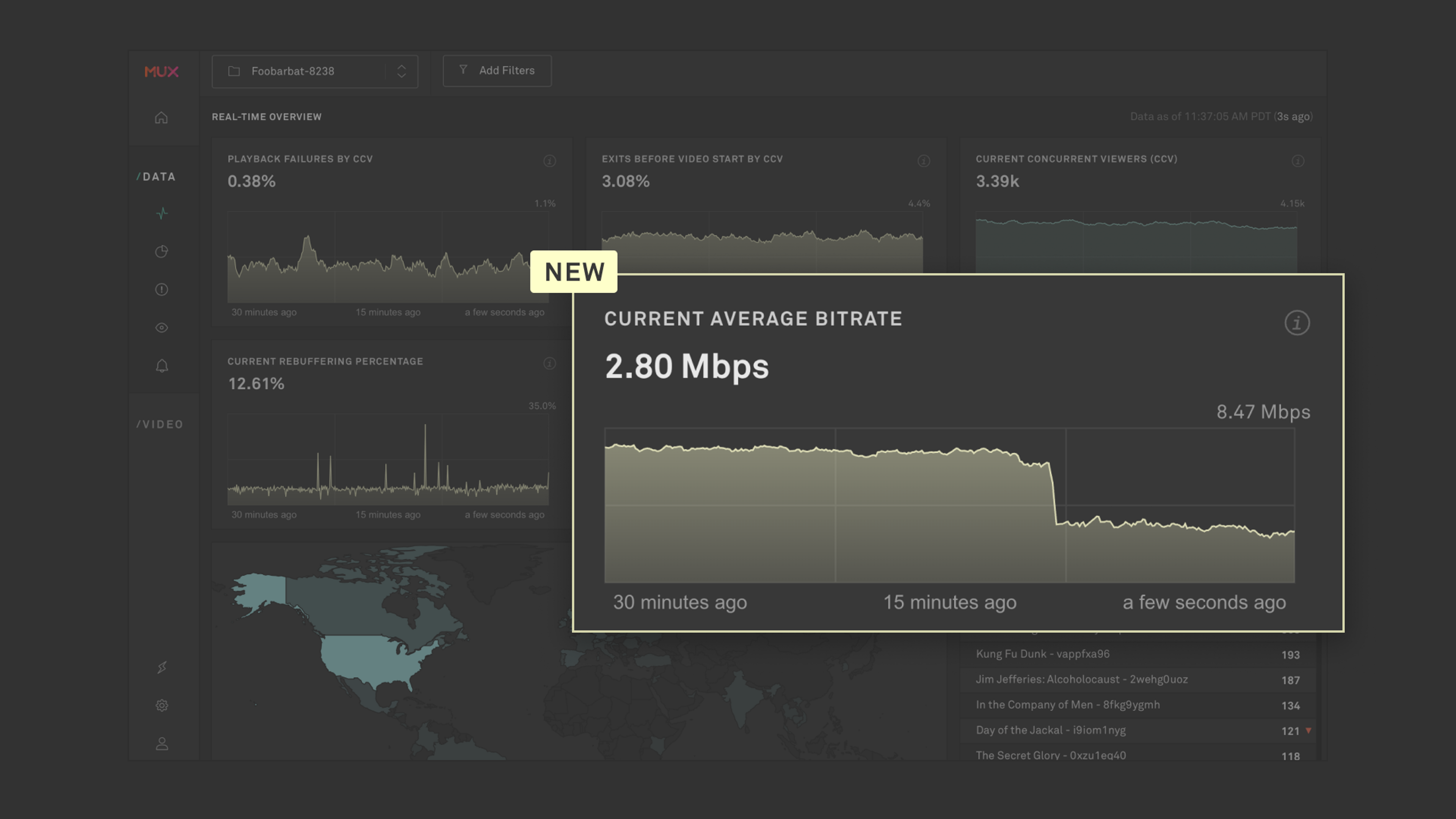Click info icon on Current Average Bitrate
Image resolution: width=1456 pixels, height=819 pixels.
click(1297, 323)
